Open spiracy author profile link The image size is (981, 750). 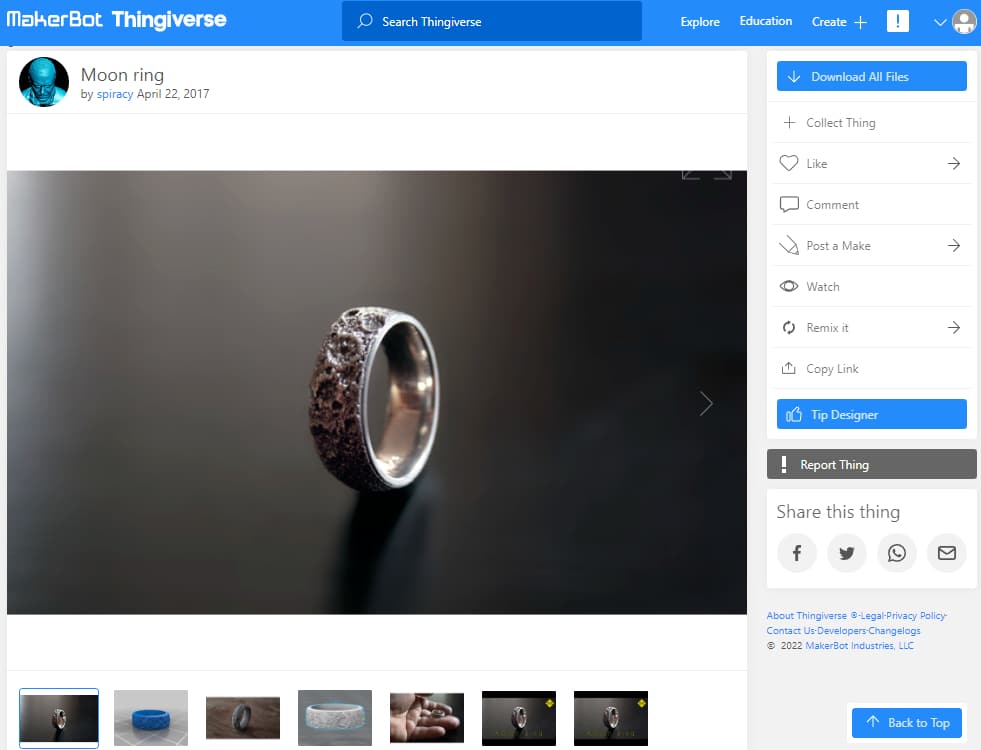click(x=114, y=94)
